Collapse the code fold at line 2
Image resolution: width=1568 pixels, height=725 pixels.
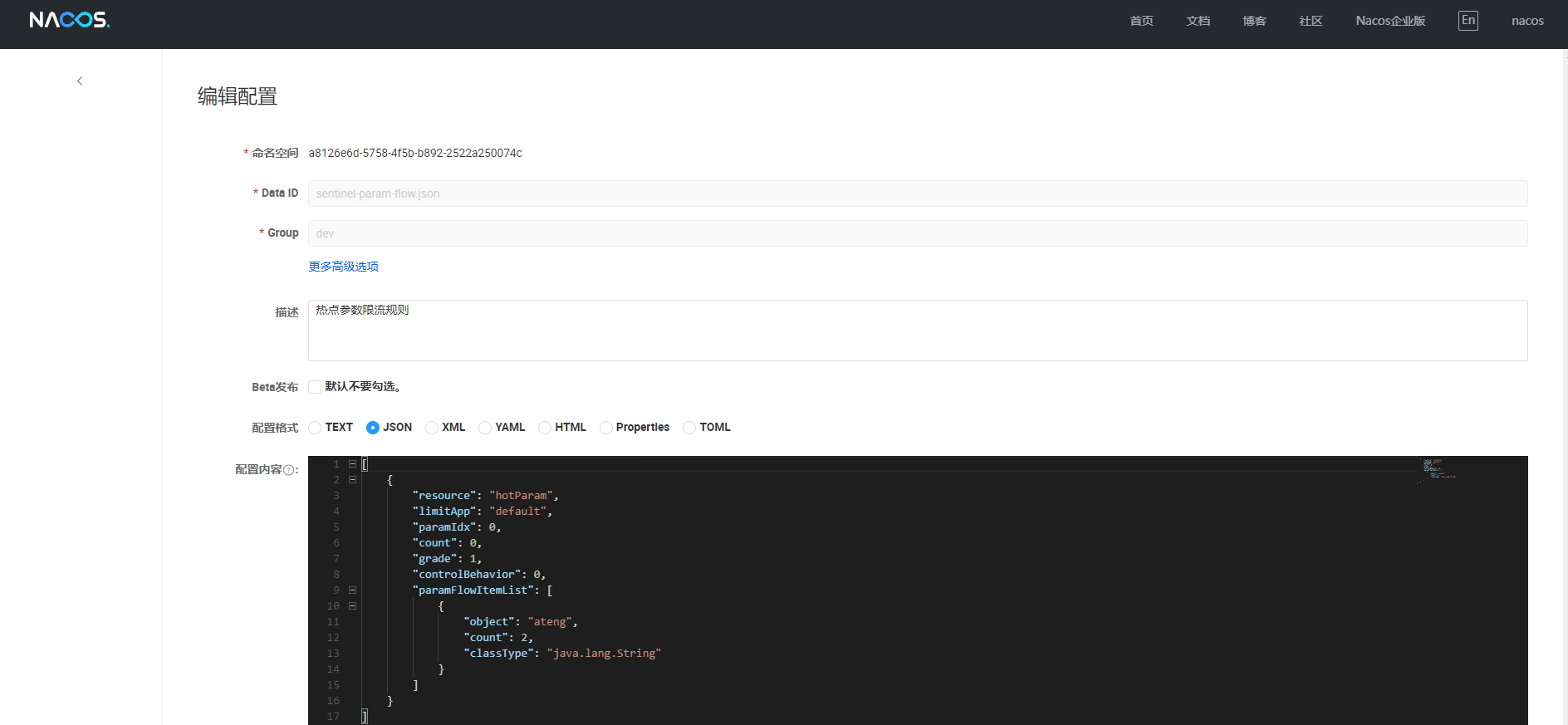click(x=352, y=480)
